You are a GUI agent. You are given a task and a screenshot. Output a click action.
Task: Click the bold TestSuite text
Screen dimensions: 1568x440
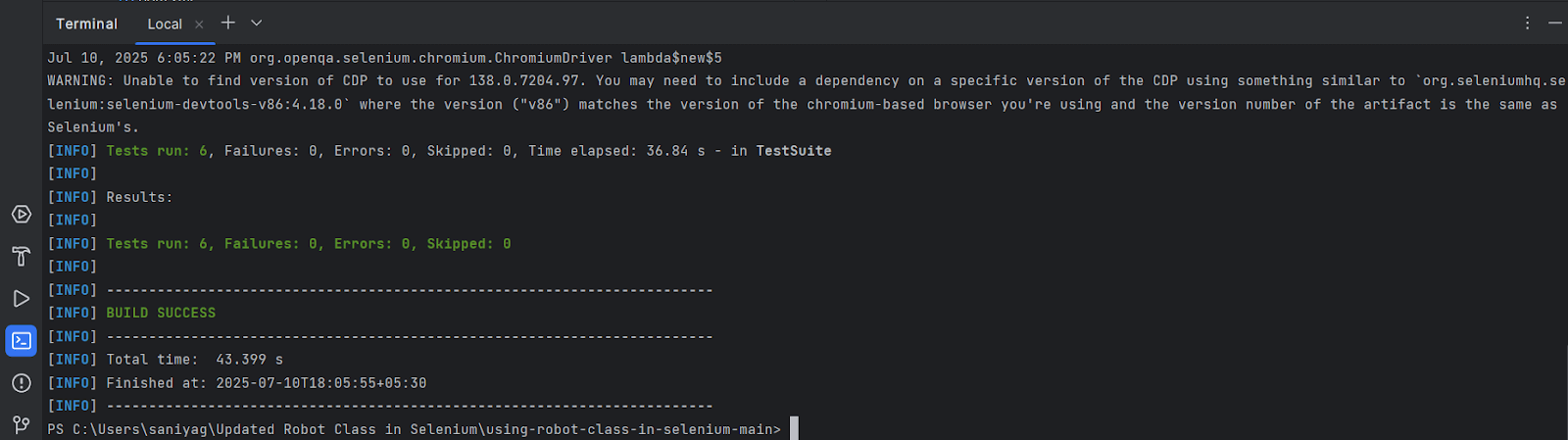pyautogui.click(x=793, y=151)
